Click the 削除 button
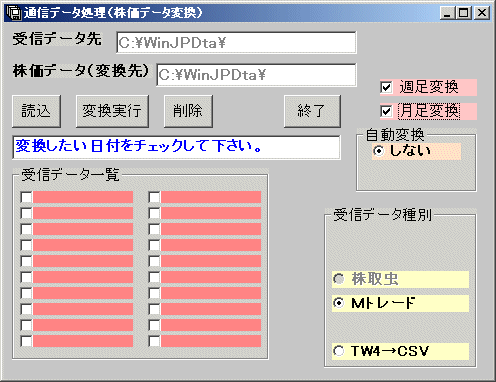 click(188, 111)
